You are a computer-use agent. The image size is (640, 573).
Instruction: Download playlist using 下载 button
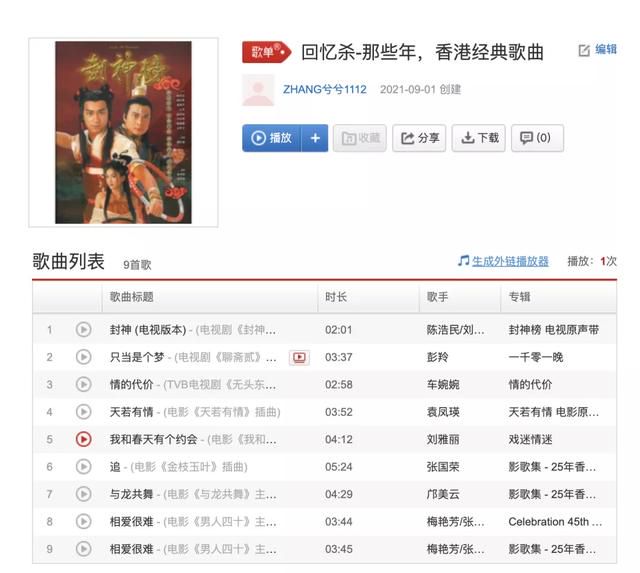pyautogui.click(x=479, y=138)
